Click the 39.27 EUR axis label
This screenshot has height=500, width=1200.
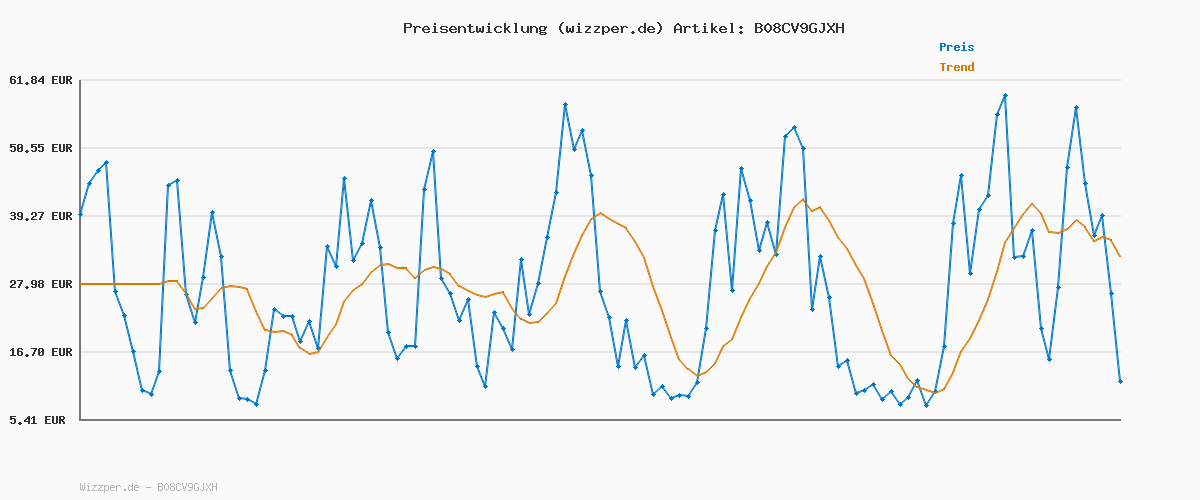click(x=41, y=216)
